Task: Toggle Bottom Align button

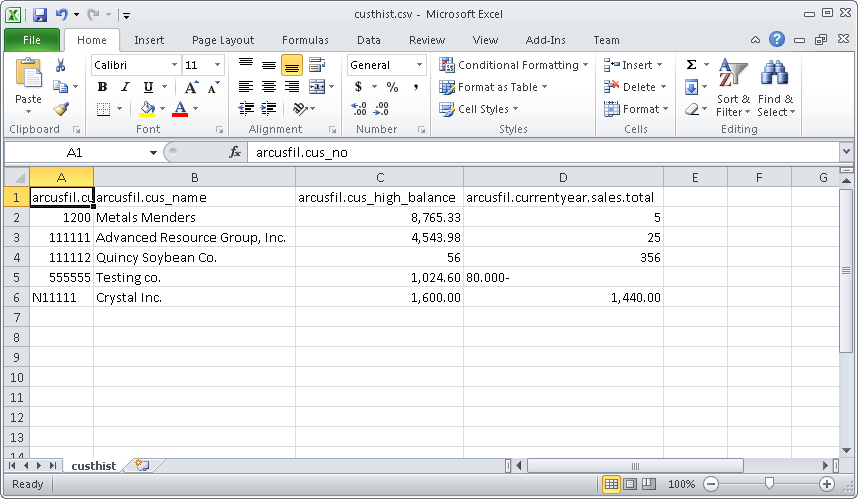Action: pos(292,65)
